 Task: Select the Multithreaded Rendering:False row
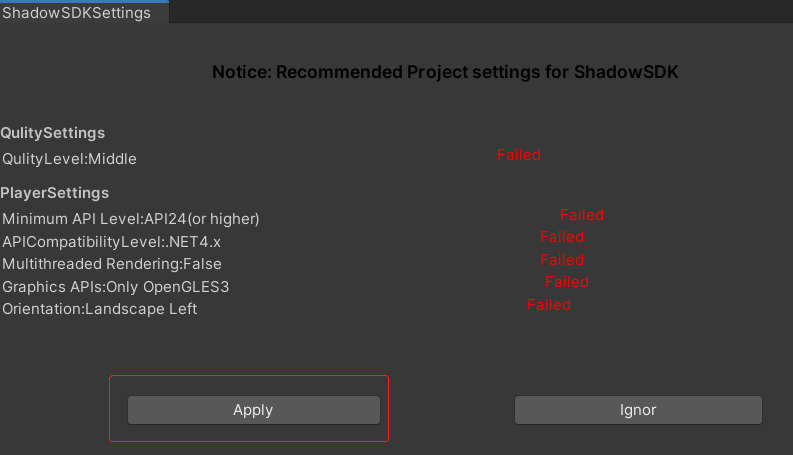pyautogui.click(x=112, y=264)
